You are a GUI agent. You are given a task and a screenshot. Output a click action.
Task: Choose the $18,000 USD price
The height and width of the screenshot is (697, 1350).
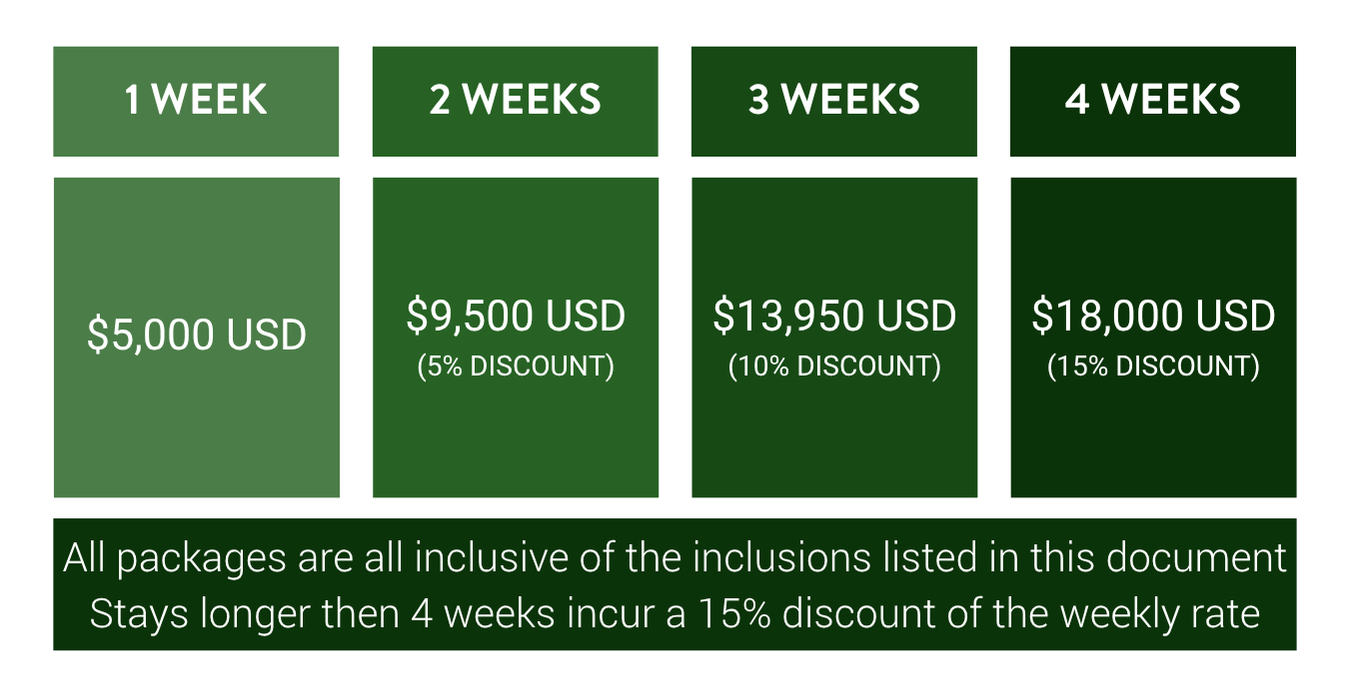pyautogui.click(x=1153, y=316)
